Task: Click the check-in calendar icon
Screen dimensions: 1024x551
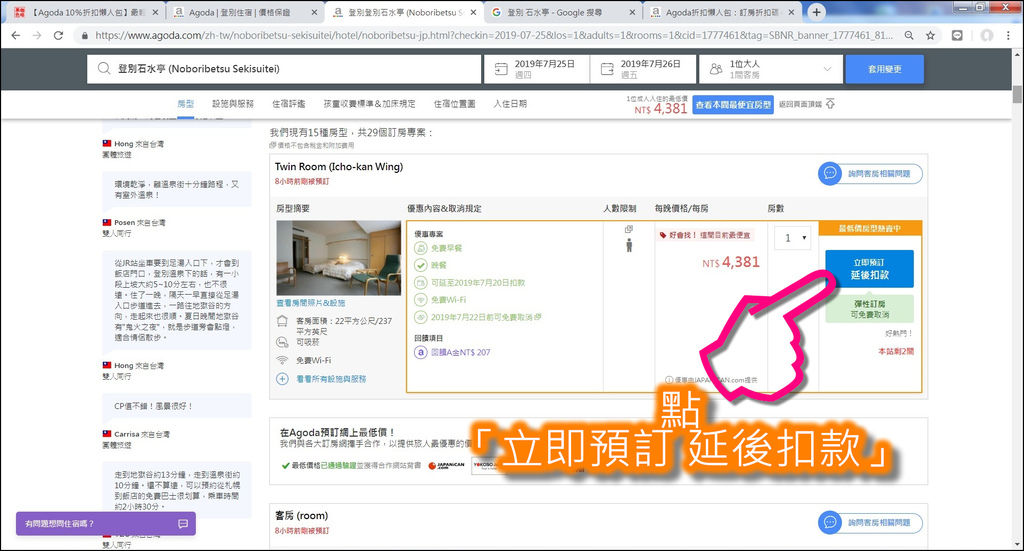Action: 501,69
